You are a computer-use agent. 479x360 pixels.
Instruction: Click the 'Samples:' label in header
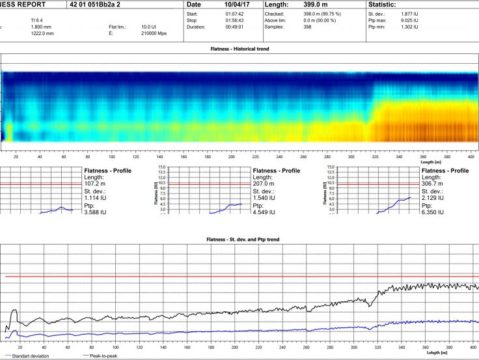tap(274, 27)
